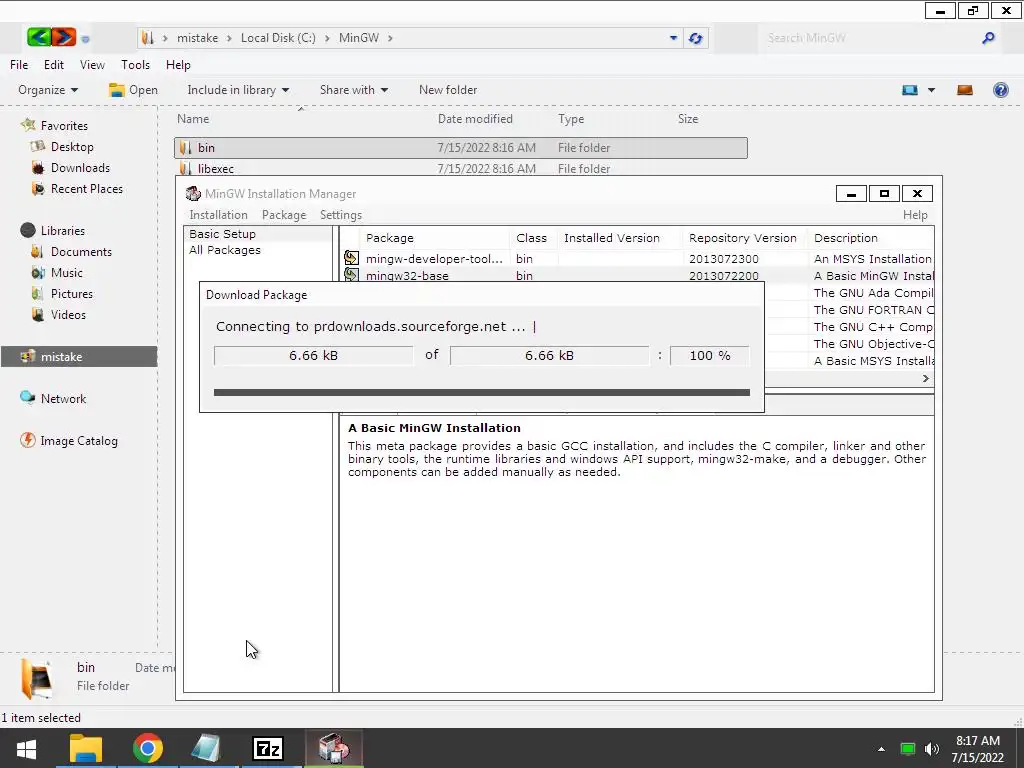The width and height of the screenshot is (1024, 768).
Task: Open the Edit menu in Explorer
Action: click(54, 65)
